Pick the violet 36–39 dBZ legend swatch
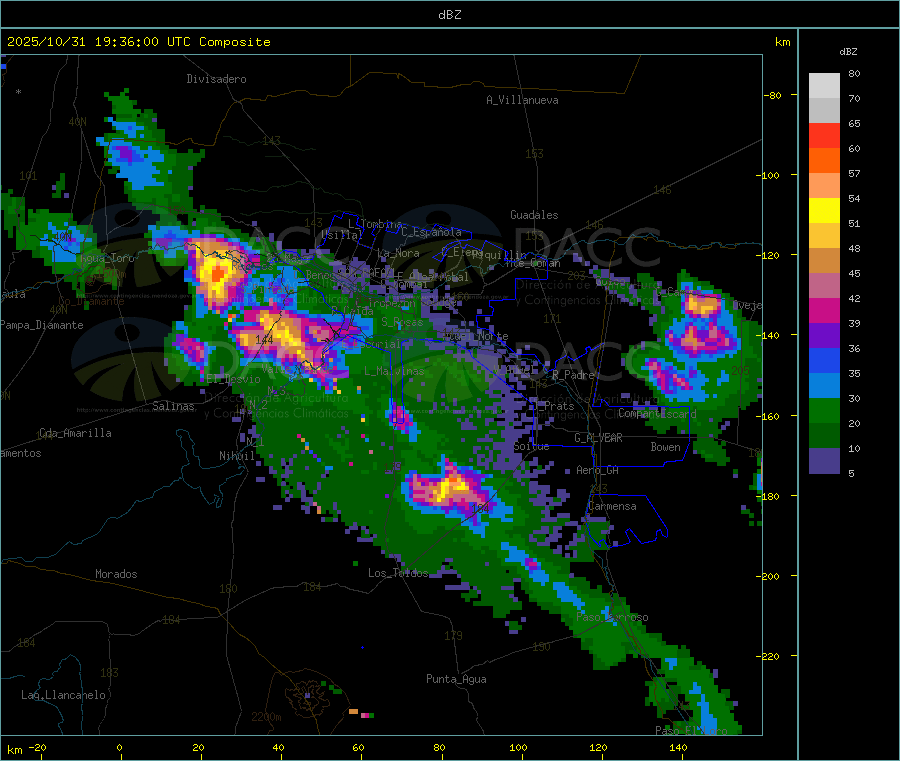The image size is (900, 761). [824, 336]
